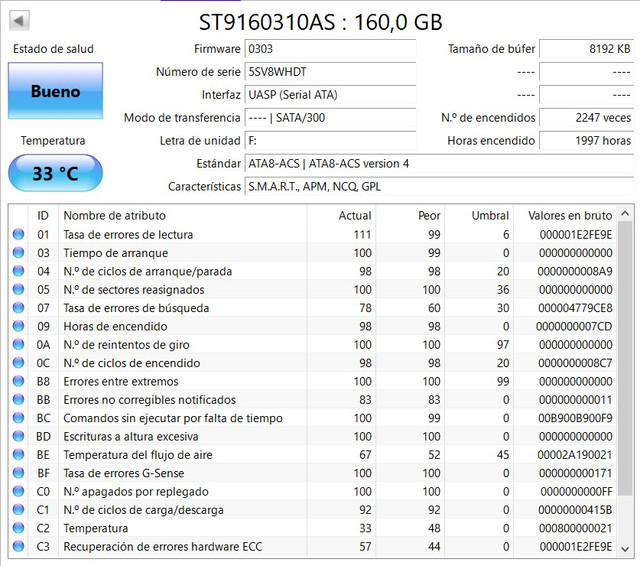The image size is (640, 566).
Task: Select table row Horas de encendido
Action: point(313,326)
